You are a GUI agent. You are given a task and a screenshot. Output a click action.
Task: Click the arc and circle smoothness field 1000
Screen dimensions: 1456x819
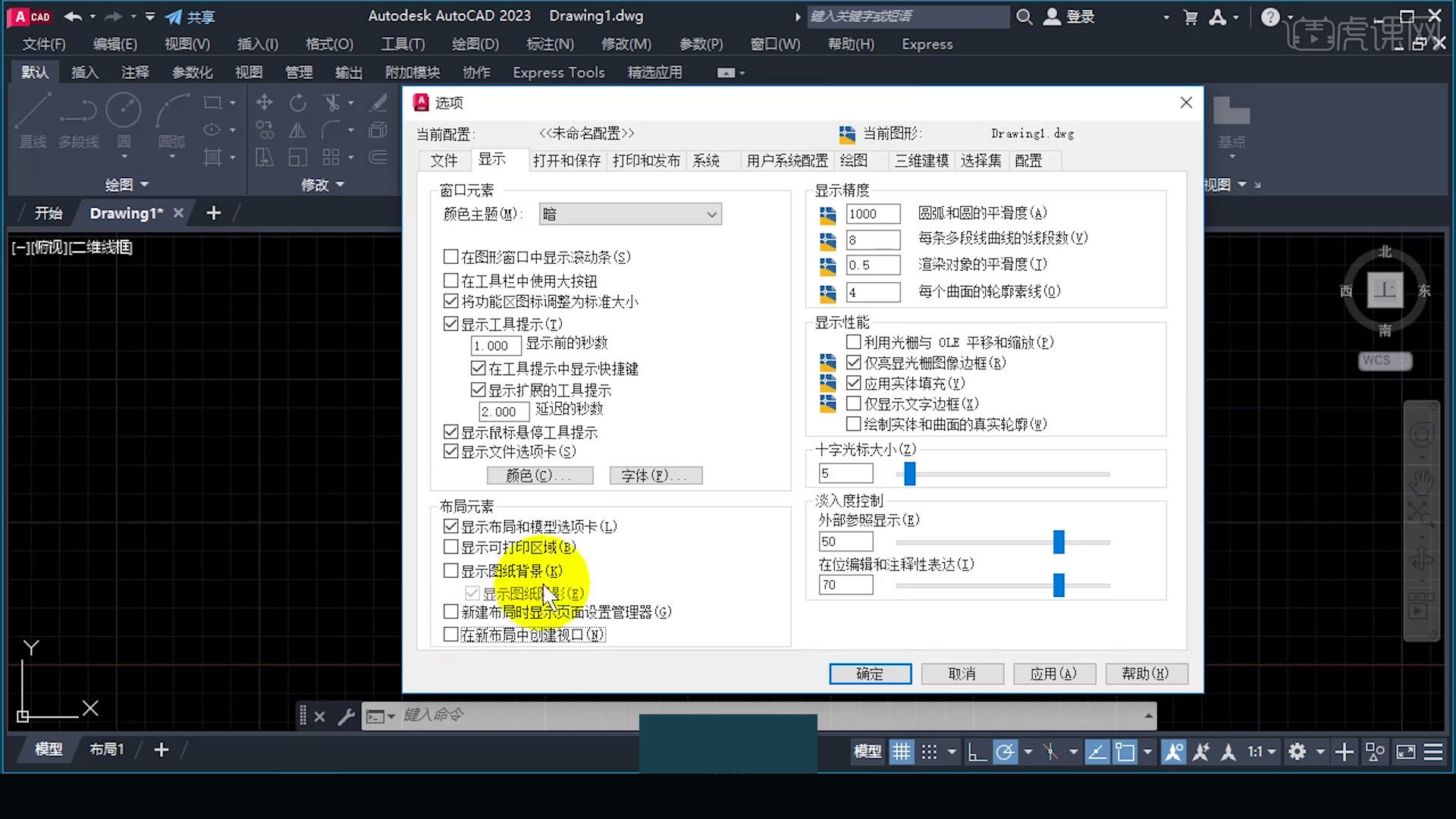(x=873, y=214)
